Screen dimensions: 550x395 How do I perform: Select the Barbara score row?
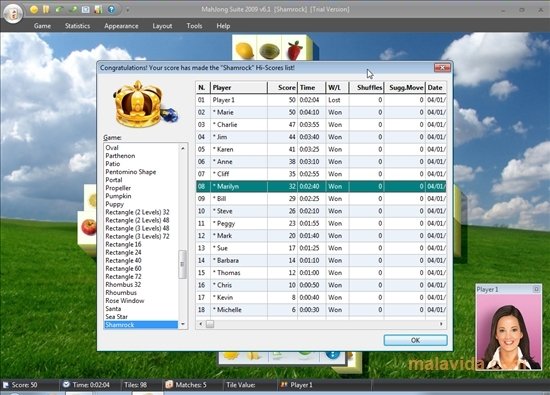321,260
